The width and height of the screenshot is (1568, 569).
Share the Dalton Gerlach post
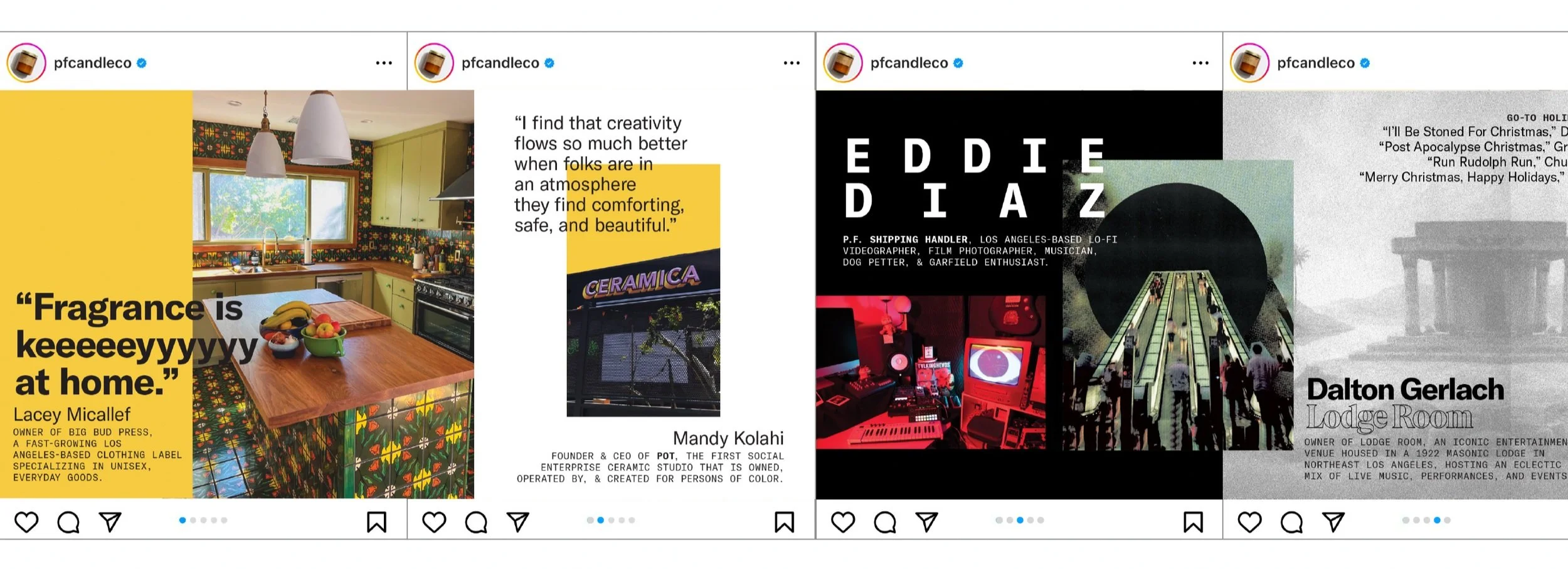[x=1333, y=522]
